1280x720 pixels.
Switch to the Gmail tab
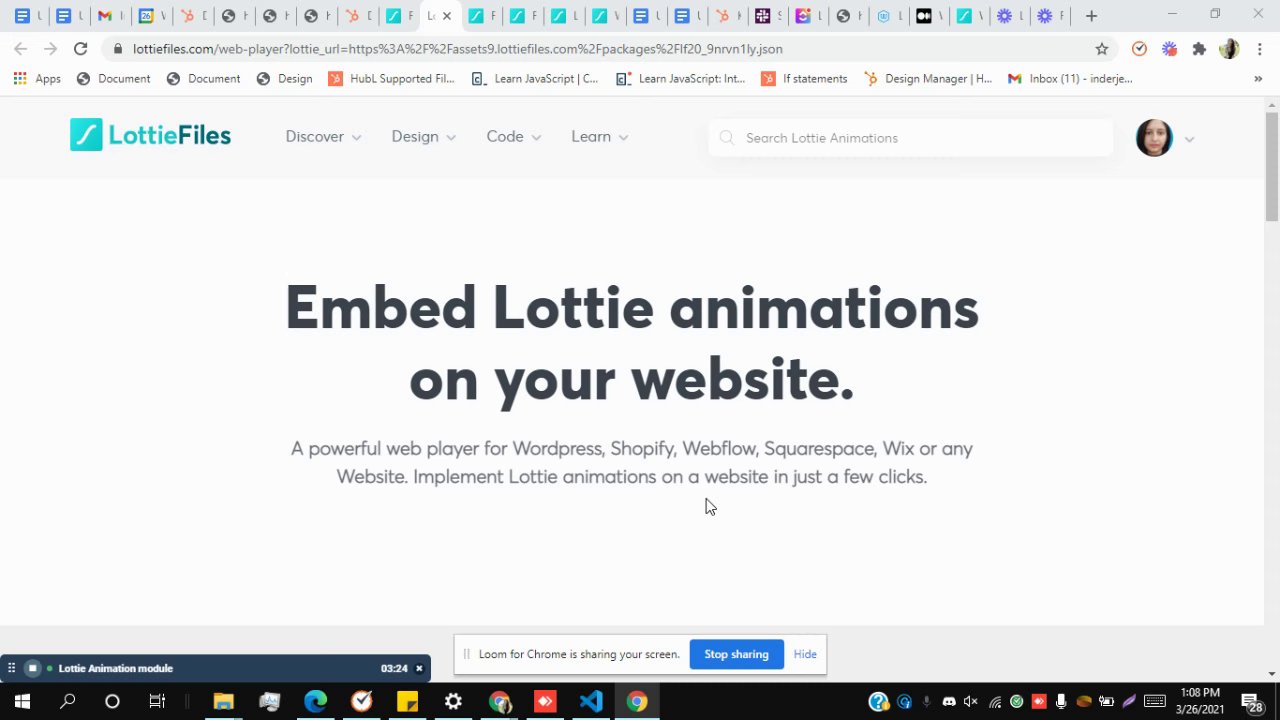tap(104, 16)
